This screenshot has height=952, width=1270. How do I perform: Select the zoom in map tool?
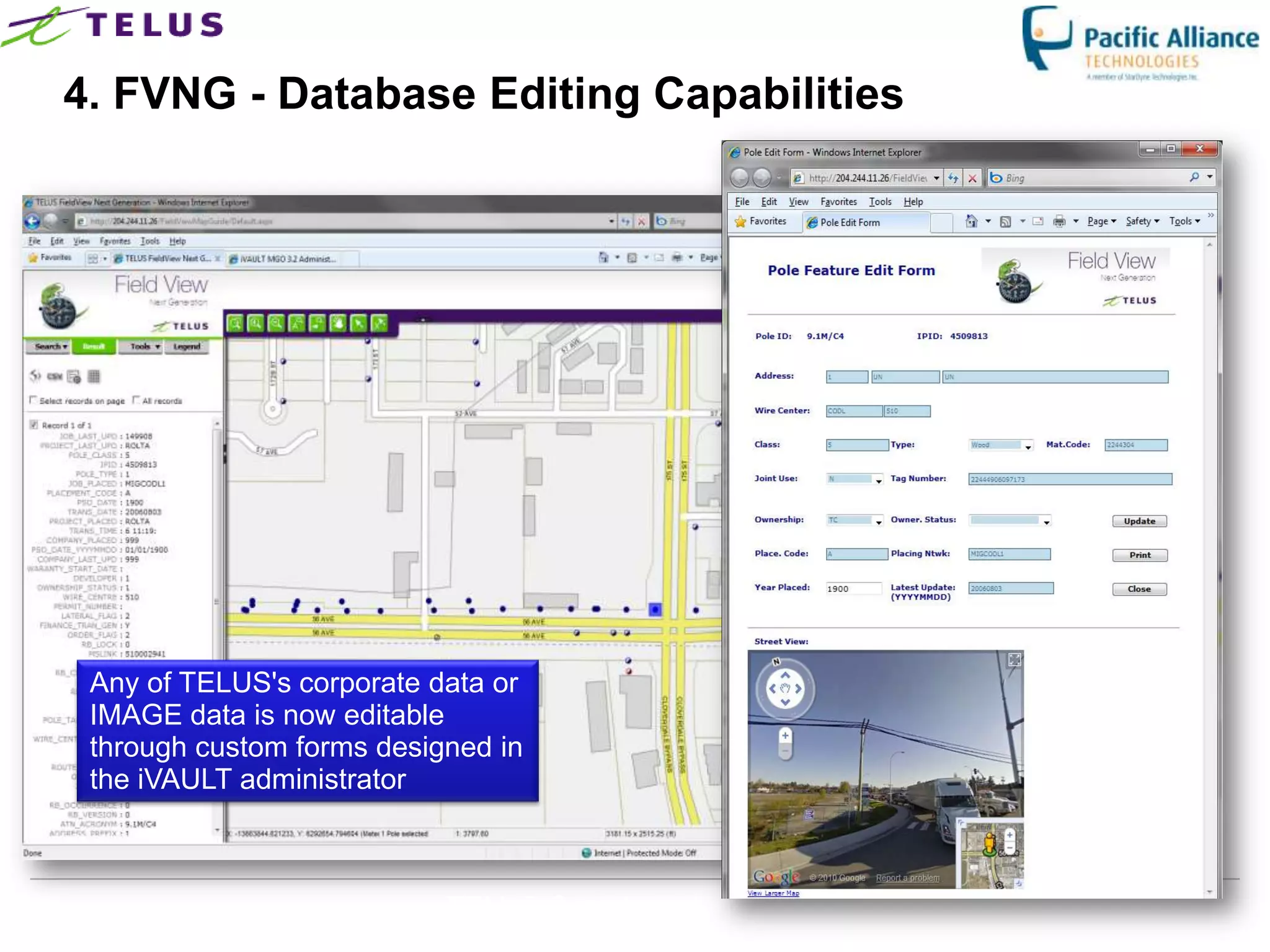(255, 323)
